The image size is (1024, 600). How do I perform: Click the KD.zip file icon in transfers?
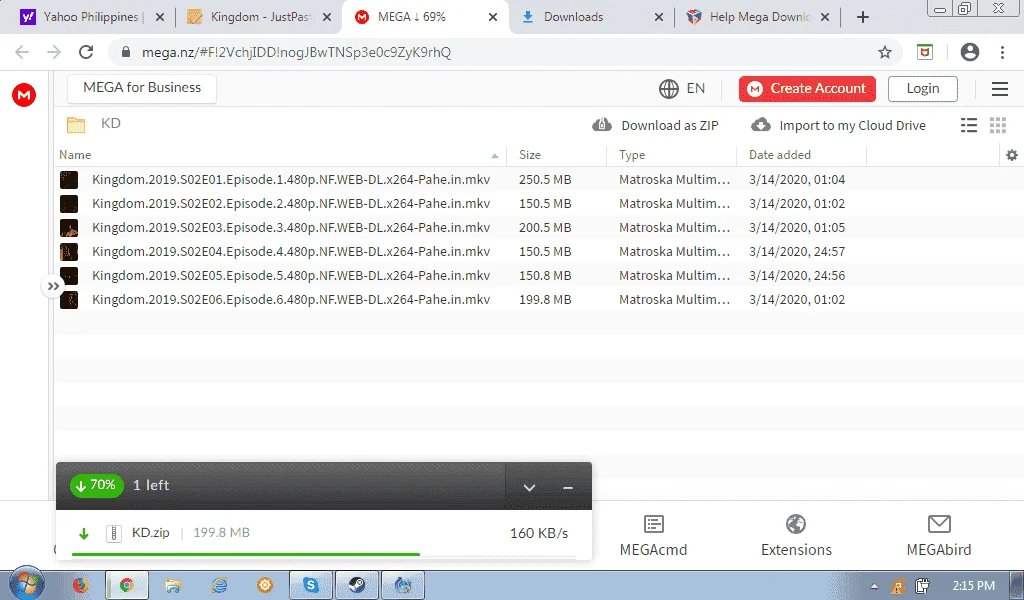click(x=114, y=533)
